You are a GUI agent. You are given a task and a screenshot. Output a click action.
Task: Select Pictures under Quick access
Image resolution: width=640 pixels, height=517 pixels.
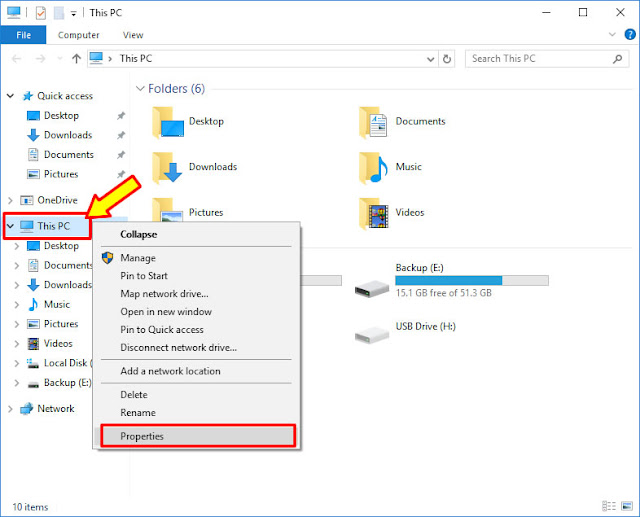(x=61, y=174)
